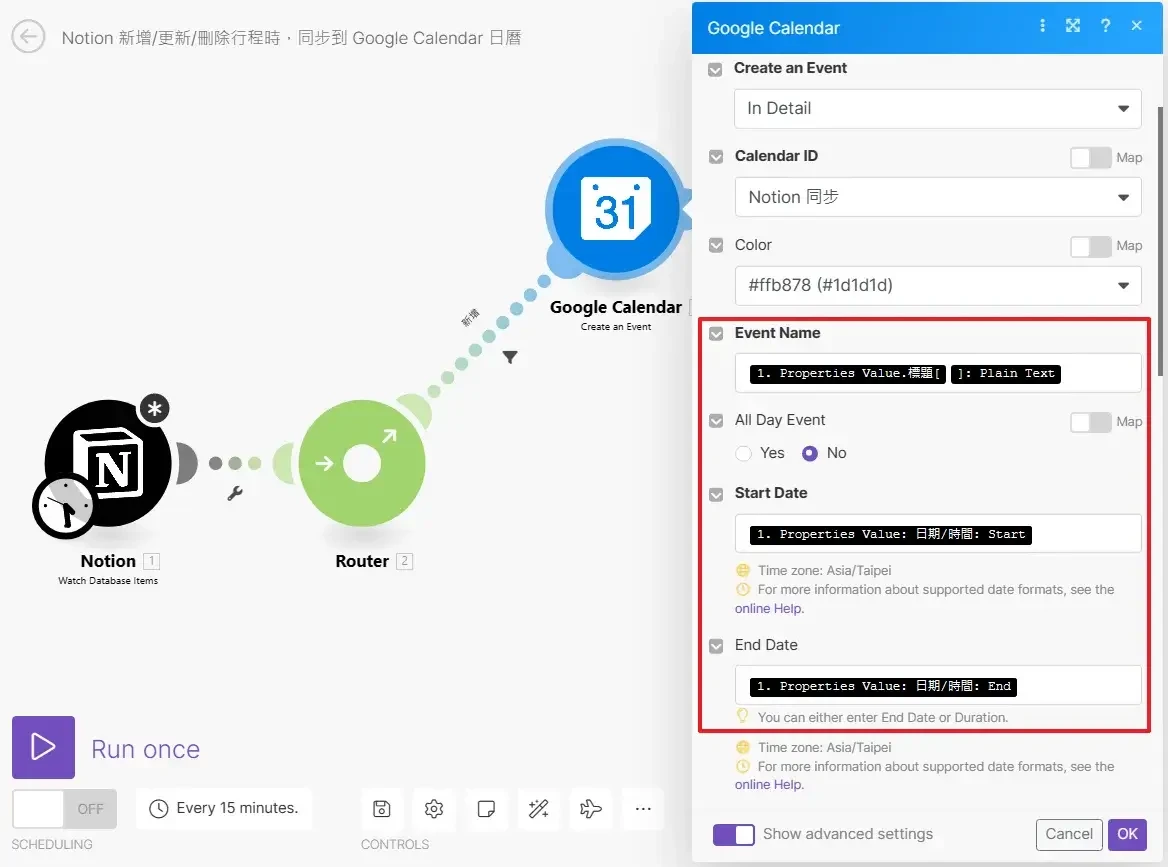Save scenario with the floppy disk icon
Image resolution: width=1168 pixels, height=867 pixels.
click(x=382, y=809)
